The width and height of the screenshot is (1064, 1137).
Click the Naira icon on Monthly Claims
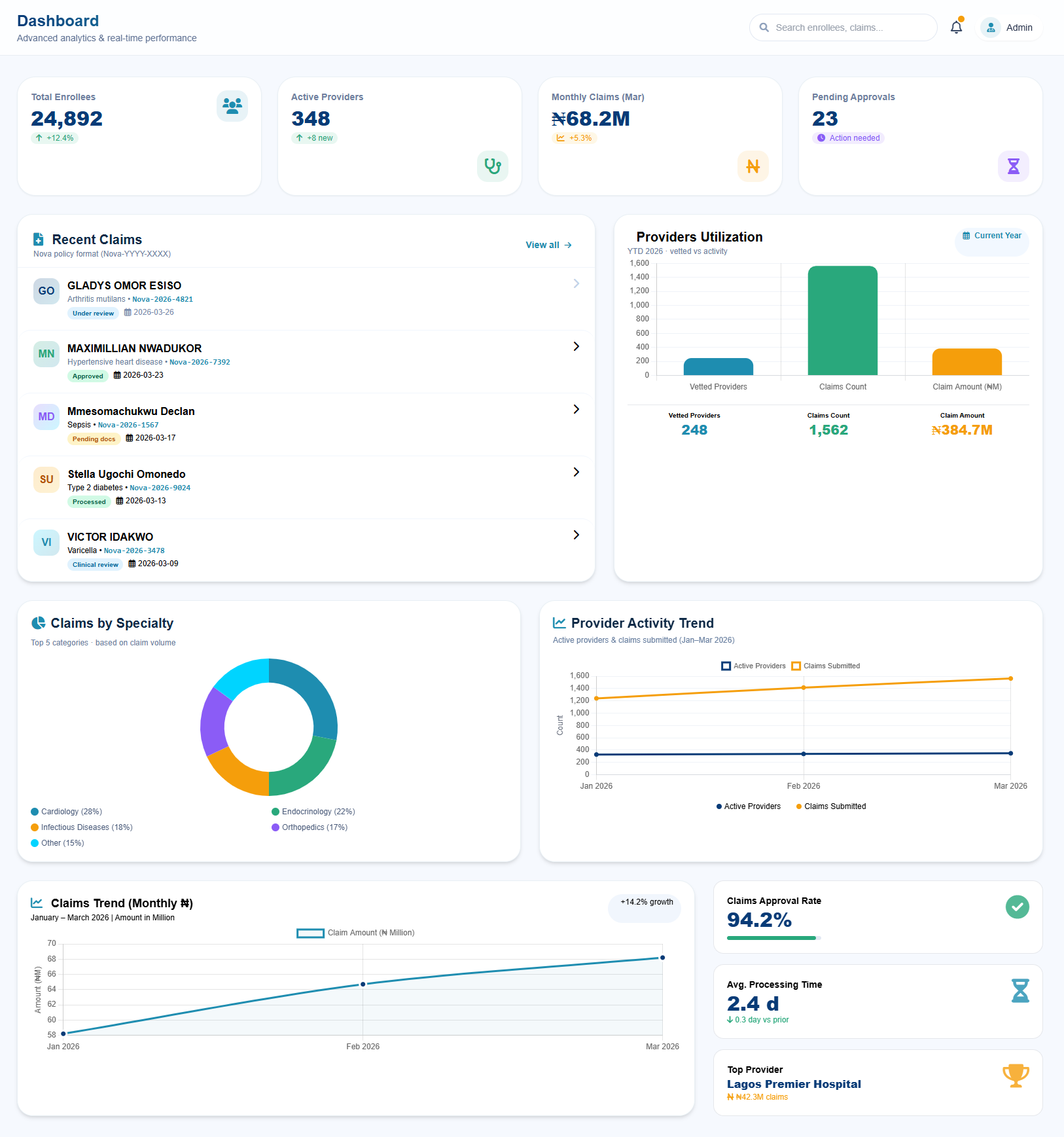click(x=753, y=166)
